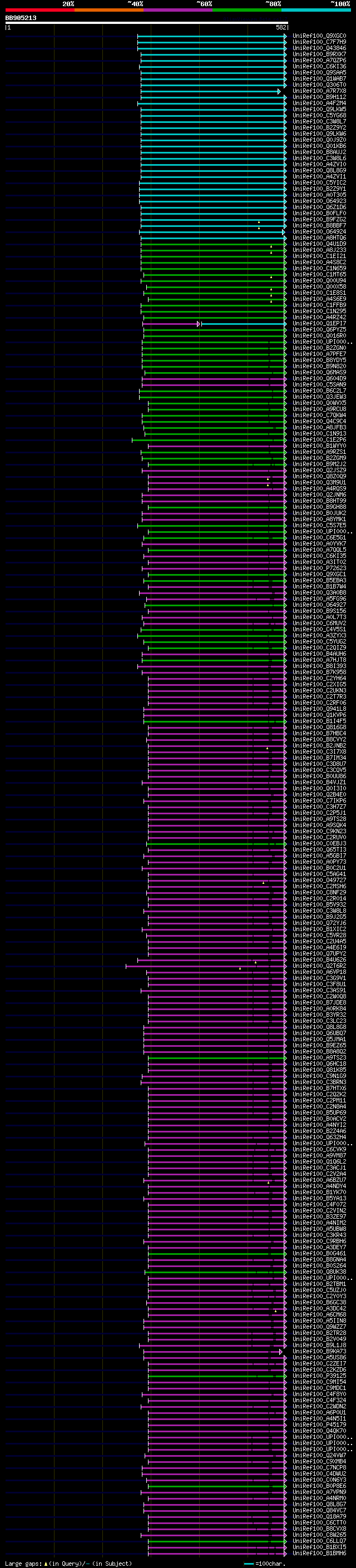Screen dimensions: 356x1568
Task: Click label UniRef100_Q1WAB7
Action: pos(319,78)
